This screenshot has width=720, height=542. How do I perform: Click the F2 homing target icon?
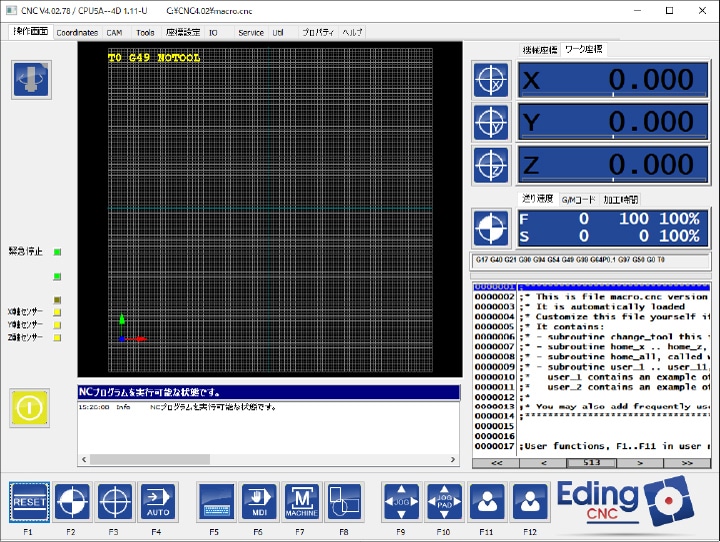click(x=72, y=502)
